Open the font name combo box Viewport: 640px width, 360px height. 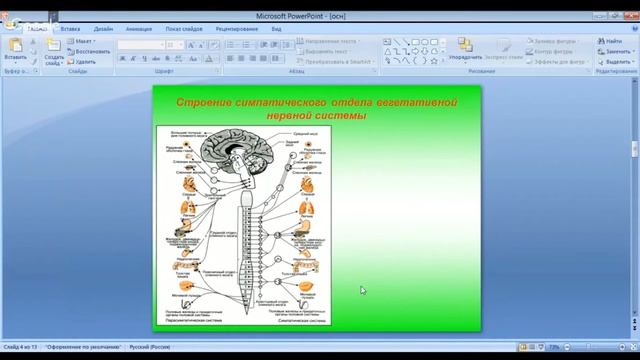tap(141, 44)
